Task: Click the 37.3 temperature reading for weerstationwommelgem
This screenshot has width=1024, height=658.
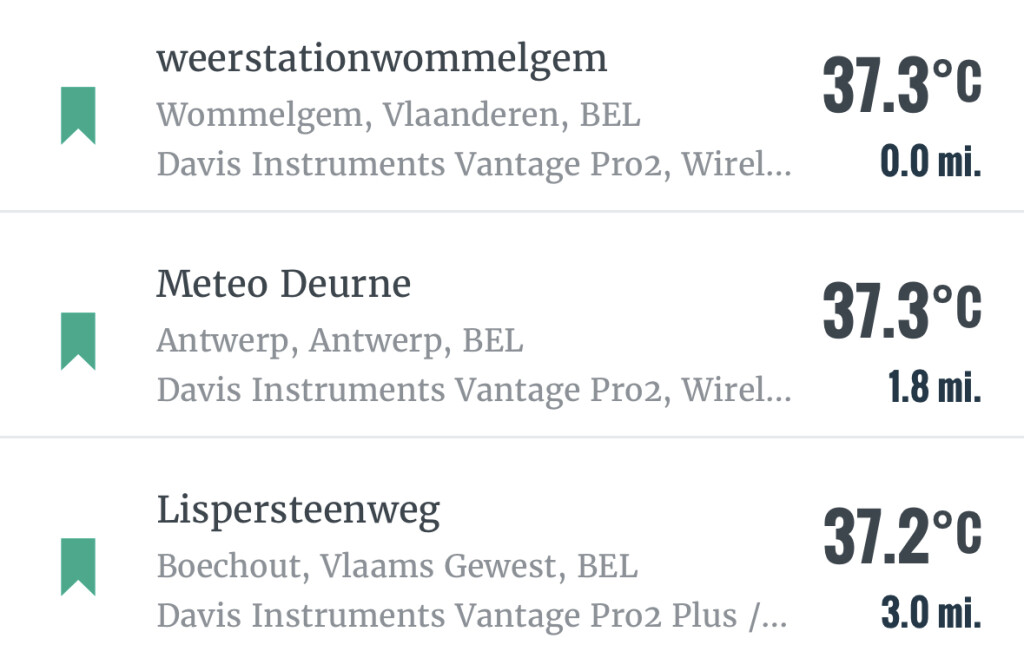Action: click(876, 86)
